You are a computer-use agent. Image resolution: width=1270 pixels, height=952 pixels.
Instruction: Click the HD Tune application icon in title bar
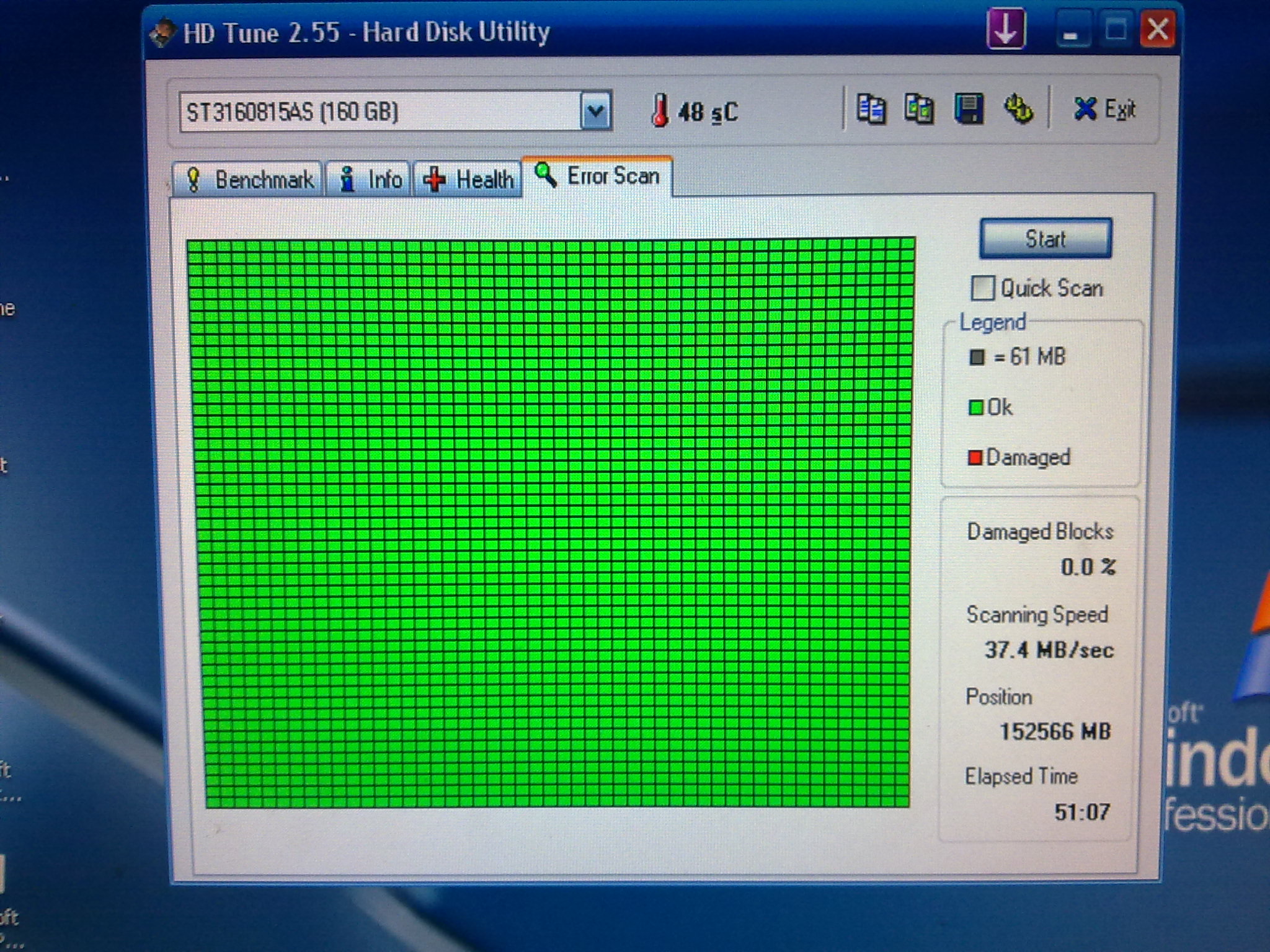(162, 33)
